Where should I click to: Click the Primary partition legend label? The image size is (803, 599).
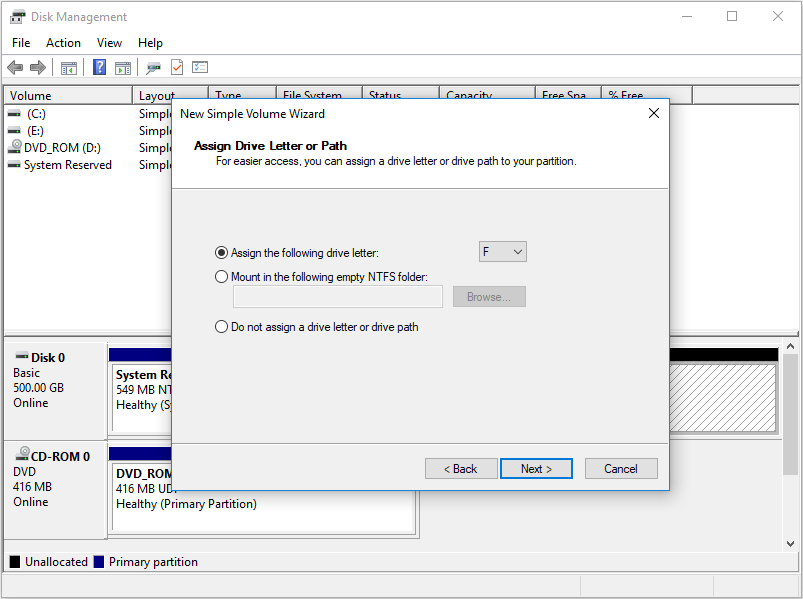[x=153, y=562]
